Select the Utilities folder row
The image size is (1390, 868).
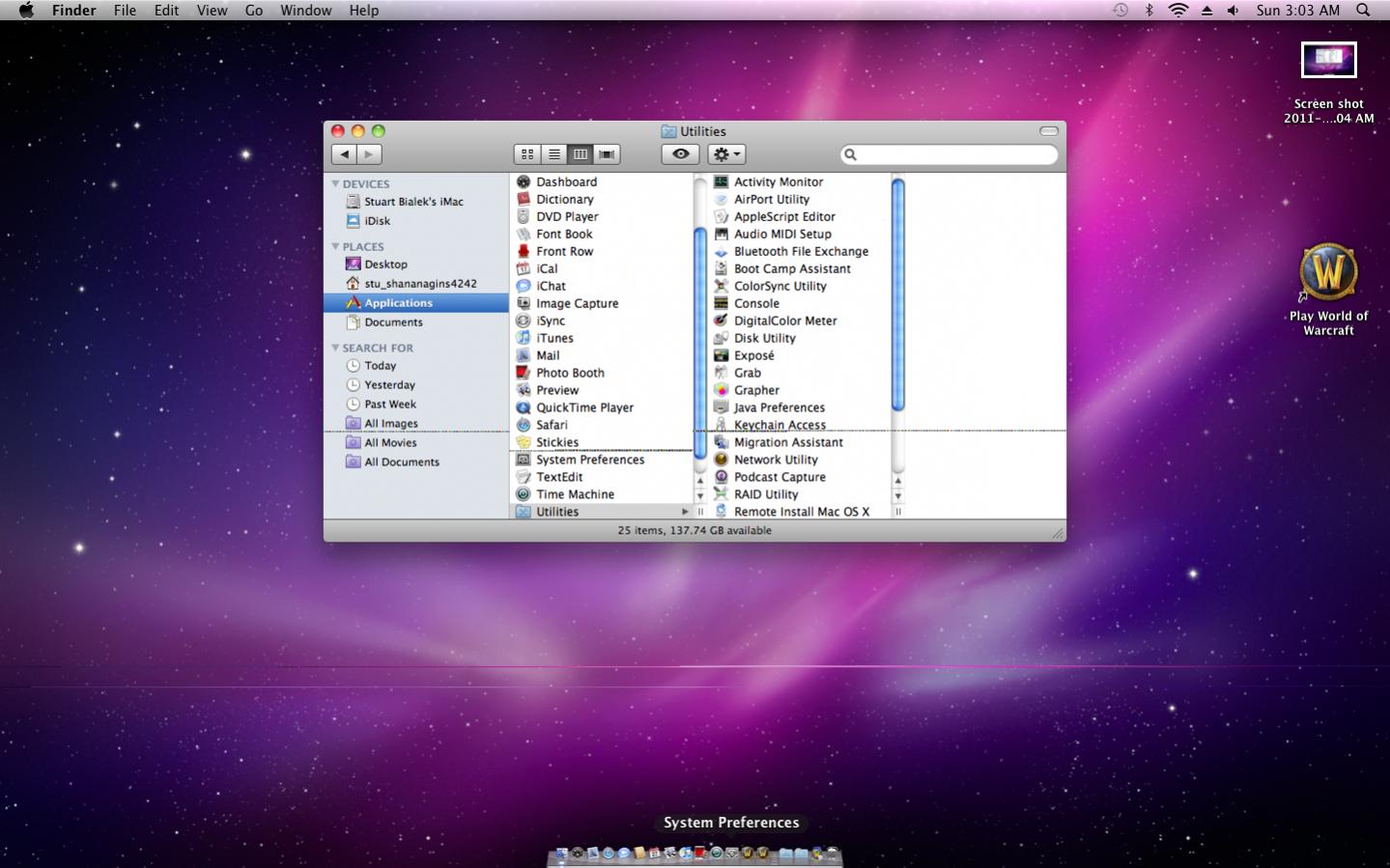point(601,512)
